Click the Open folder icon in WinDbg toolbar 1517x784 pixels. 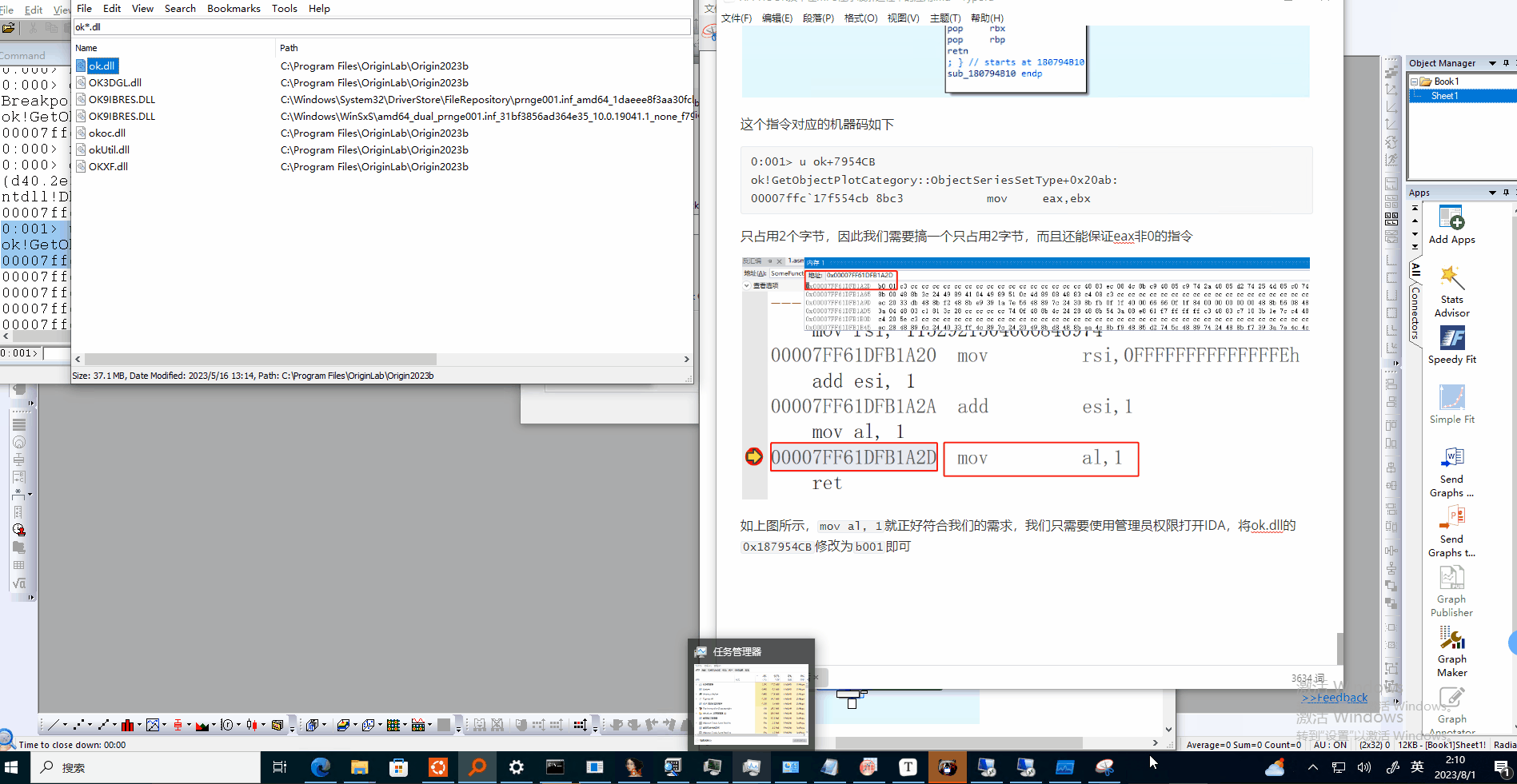(x=8, y=28)
